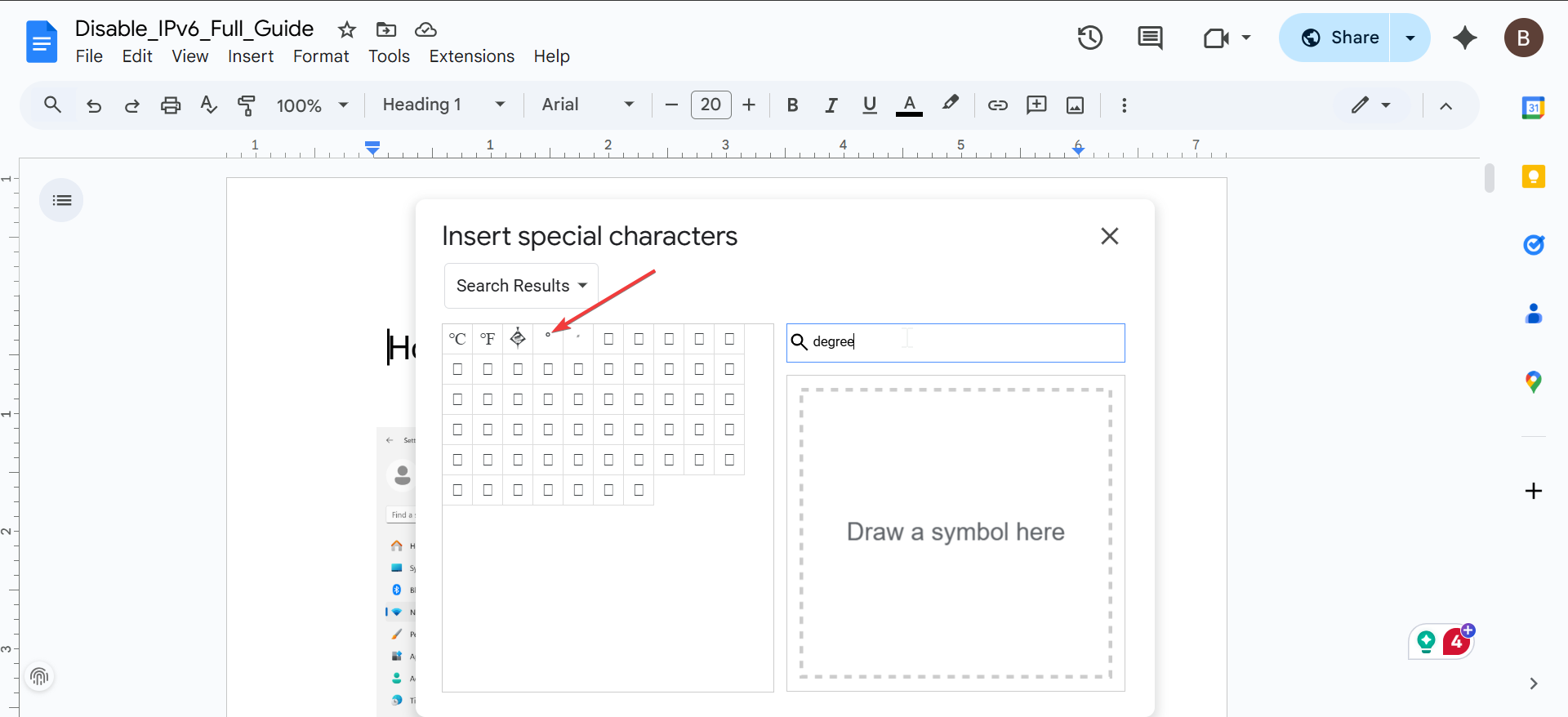Open the Arial font dropdown
The height and width of the screenshot is (717, 1568).
click(x=587, y=105)
